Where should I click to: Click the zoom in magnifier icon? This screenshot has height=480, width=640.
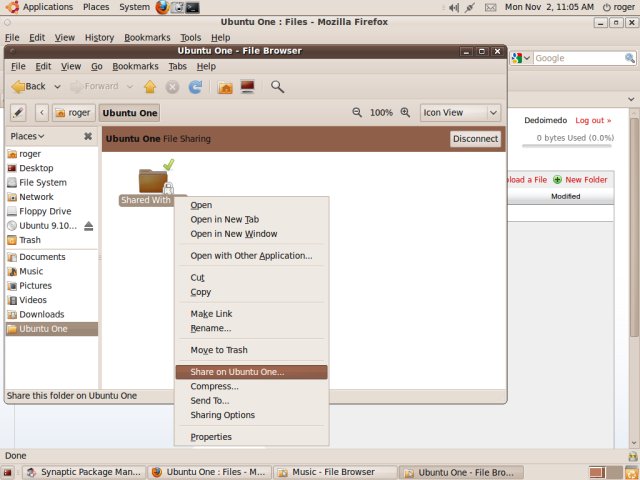[x=405, y=112]
